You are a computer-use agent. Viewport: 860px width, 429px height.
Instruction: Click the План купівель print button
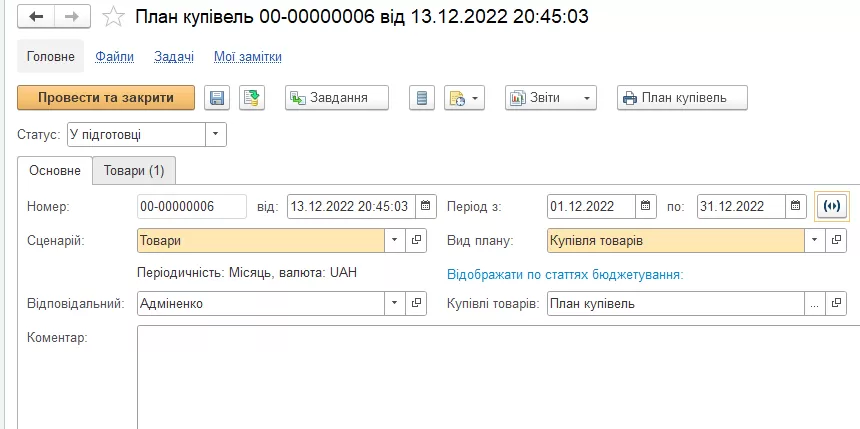[682, 98]
